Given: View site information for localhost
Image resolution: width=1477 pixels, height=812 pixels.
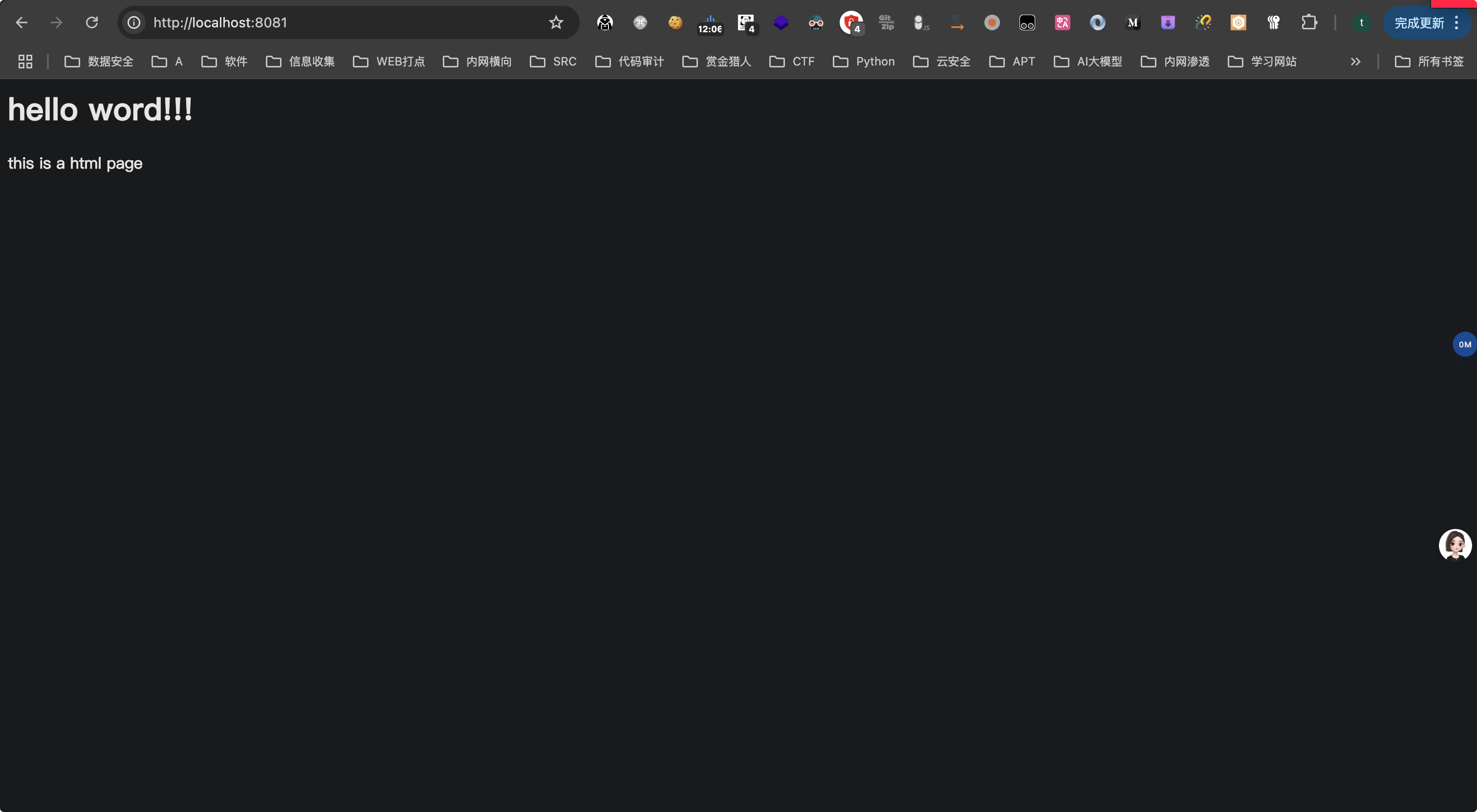Looking at the screenshot, I should click(x=133, y=23).
